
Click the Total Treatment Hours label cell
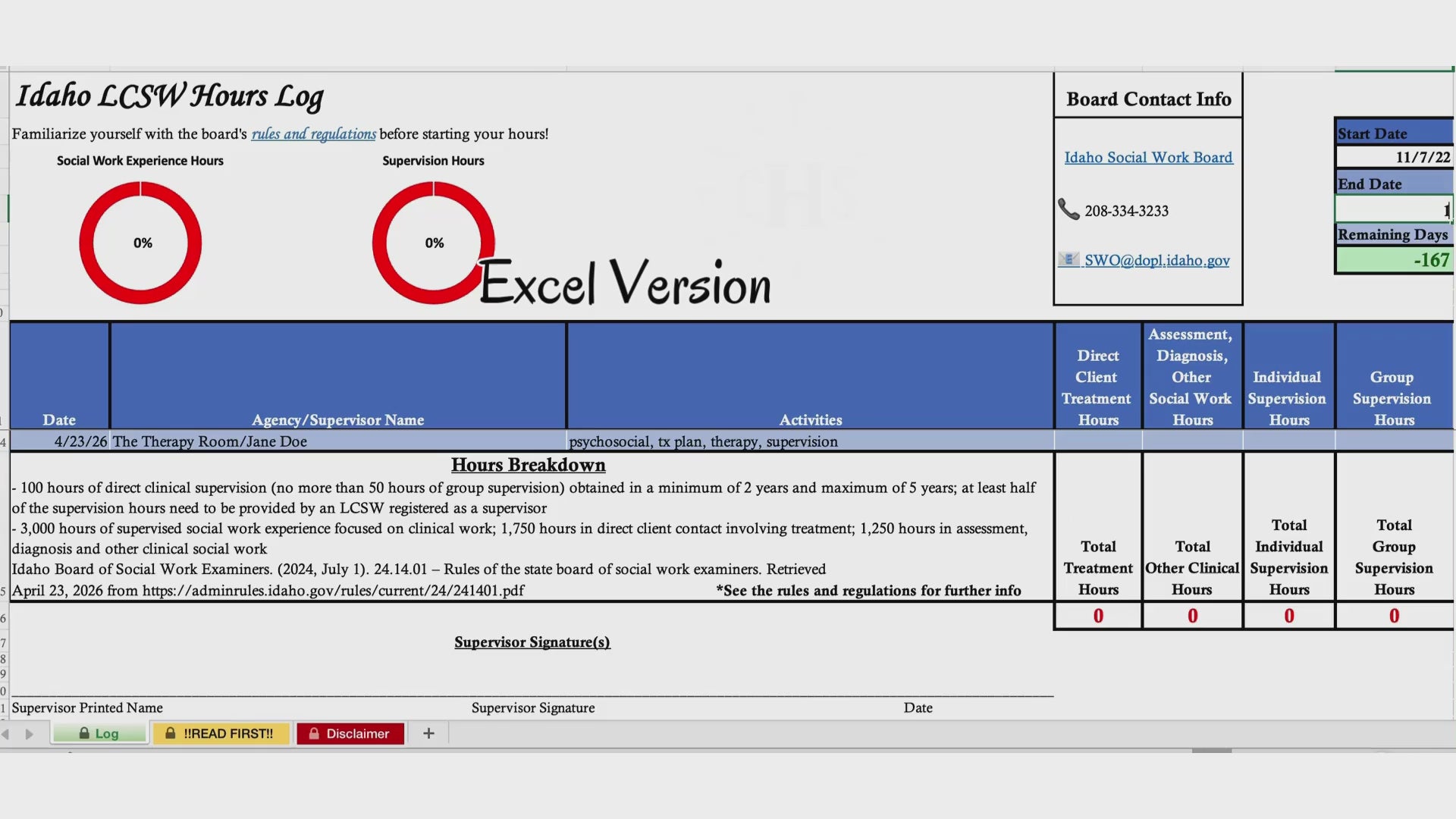tap(1098, 527)
